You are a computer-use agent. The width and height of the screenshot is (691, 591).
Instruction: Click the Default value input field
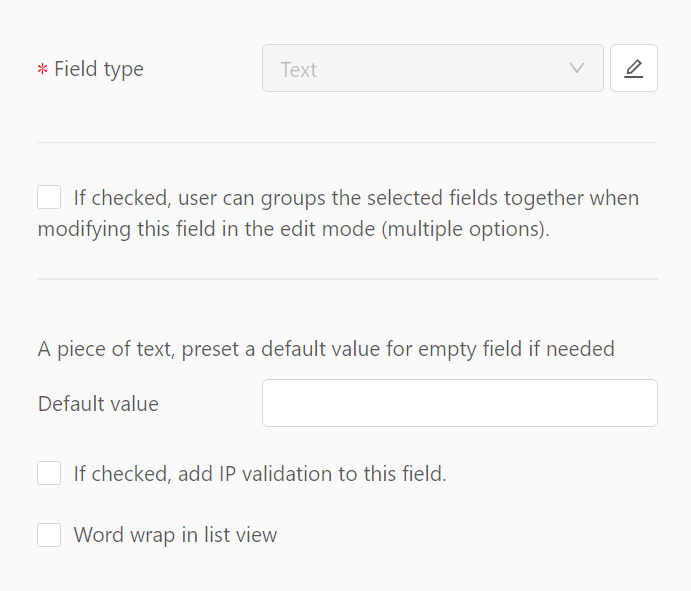(460, 403)
